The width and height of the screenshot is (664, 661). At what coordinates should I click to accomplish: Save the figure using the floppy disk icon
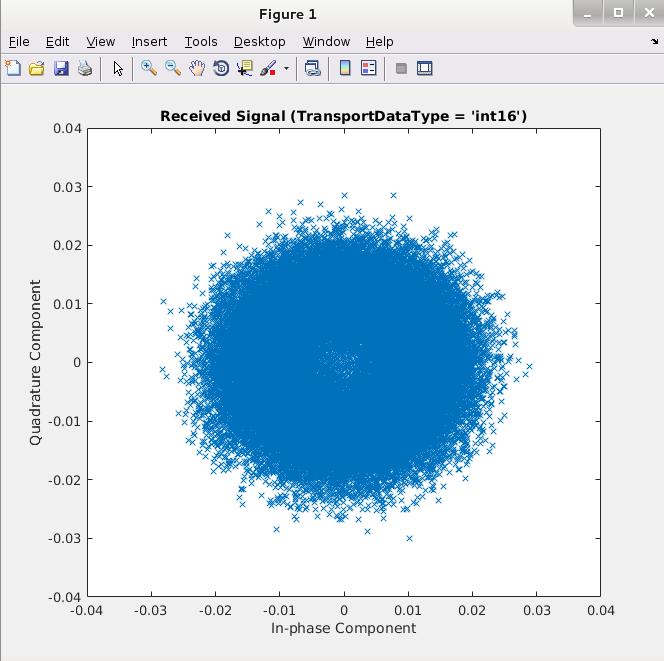(61, 68)
